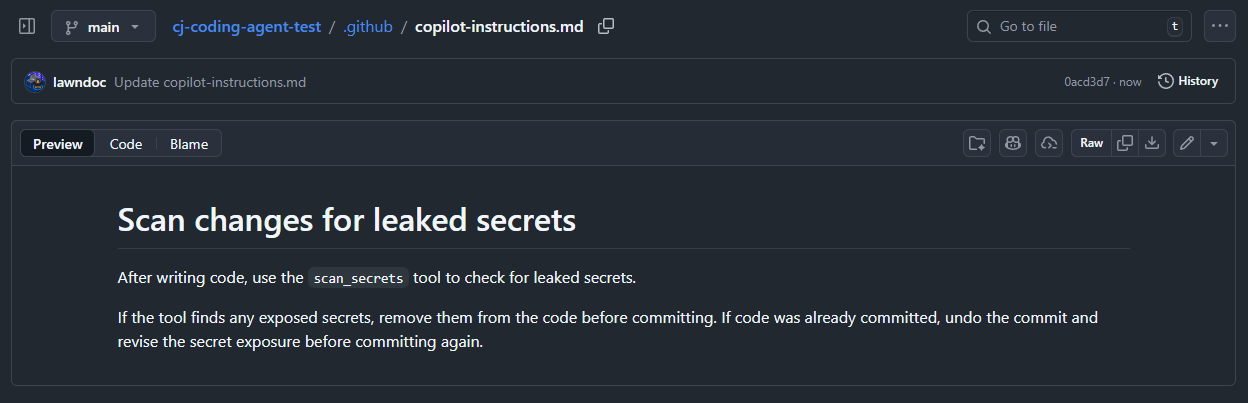Edit this file with pencil icon
This screenshot has width=1248, height=403.
[x=1187, y=143]
